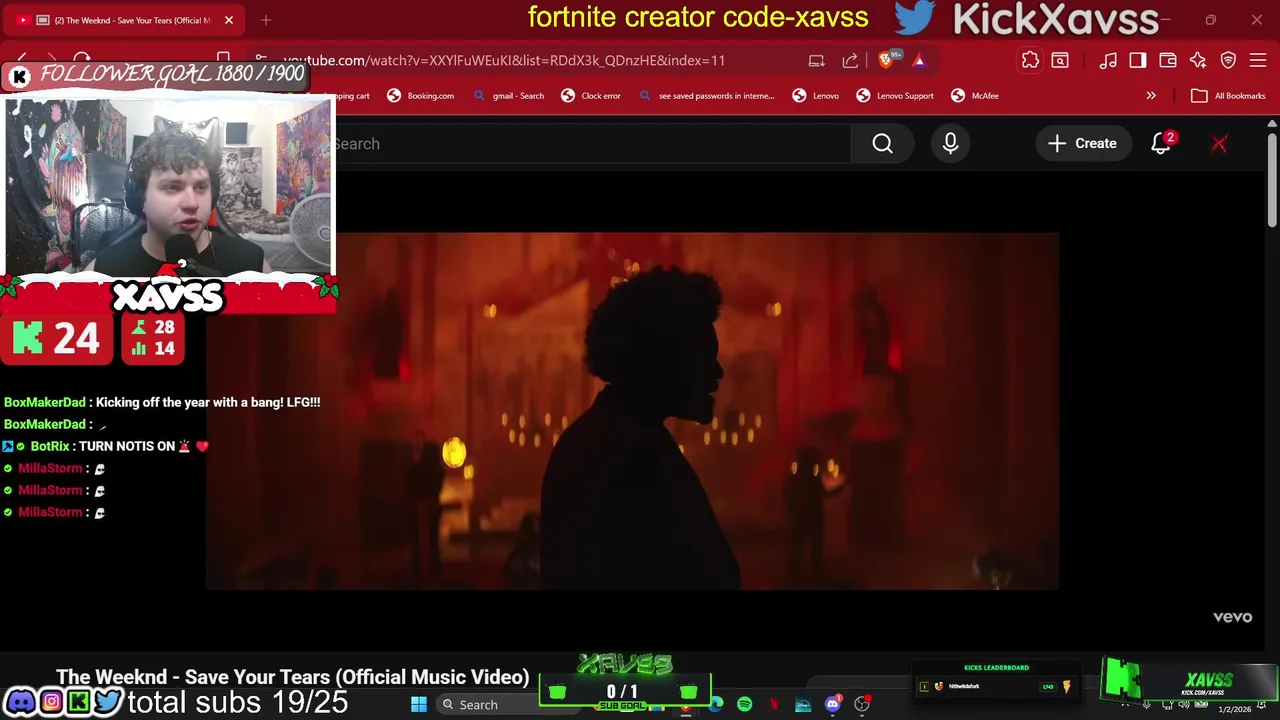
Task: Open Spotify from taskbar
Action: pos(744,705)
